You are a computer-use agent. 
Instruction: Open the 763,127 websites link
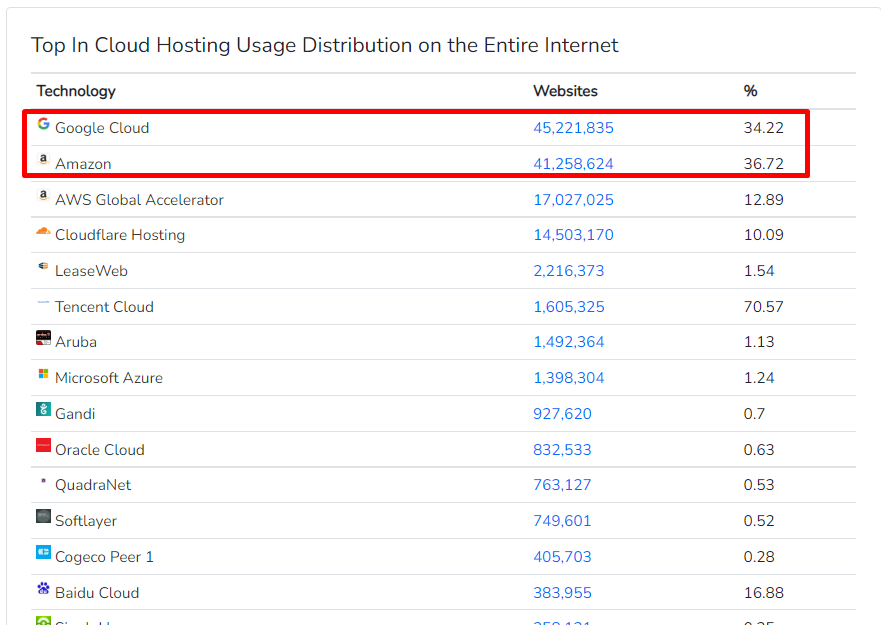[x=562, y=484]
